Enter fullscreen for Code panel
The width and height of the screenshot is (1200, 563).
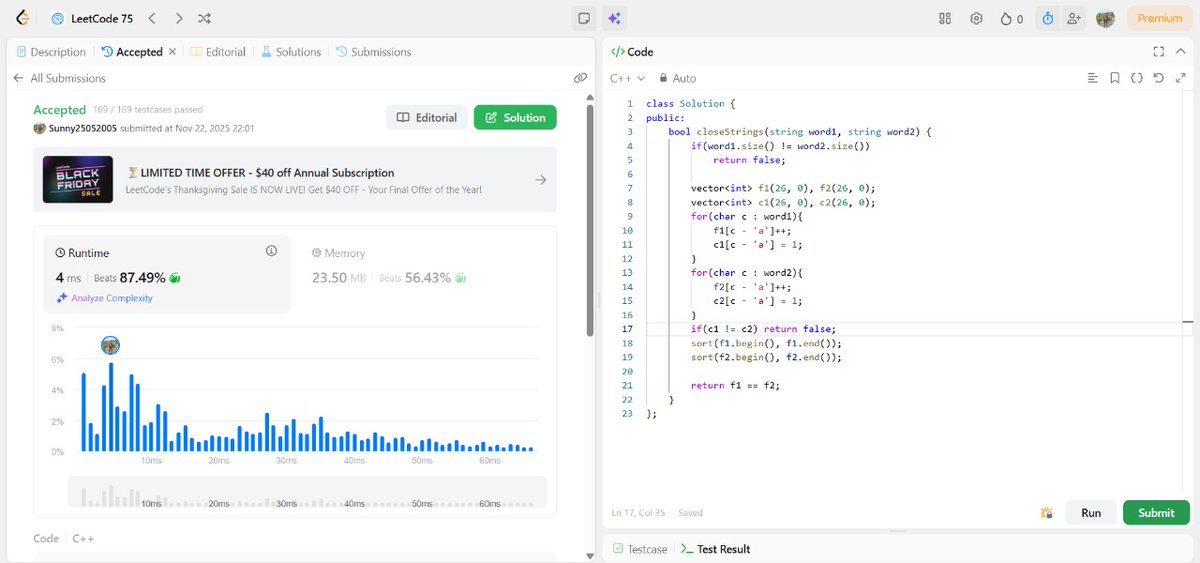tap(1158, 51)
